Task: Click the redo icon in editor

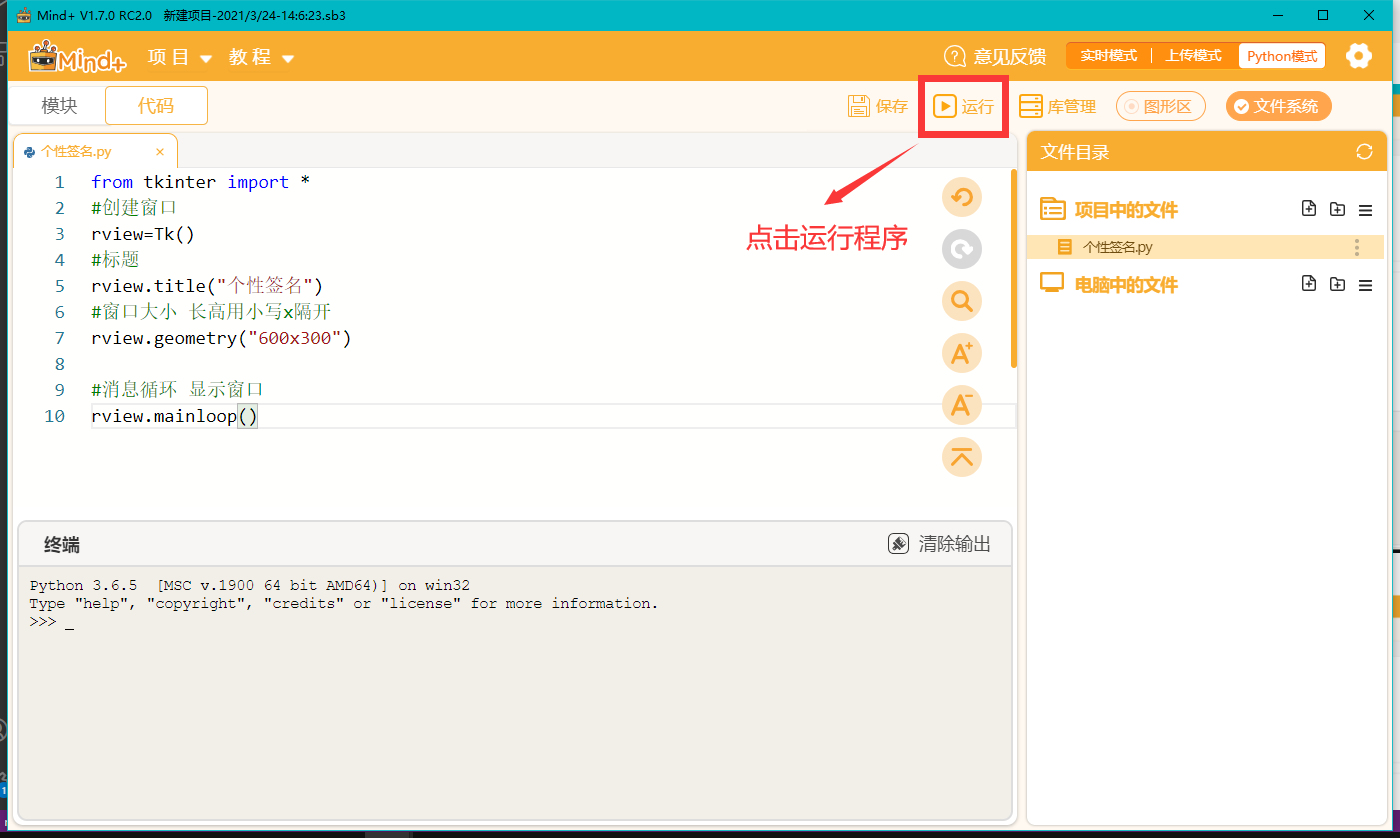Action: coord(962,249)
